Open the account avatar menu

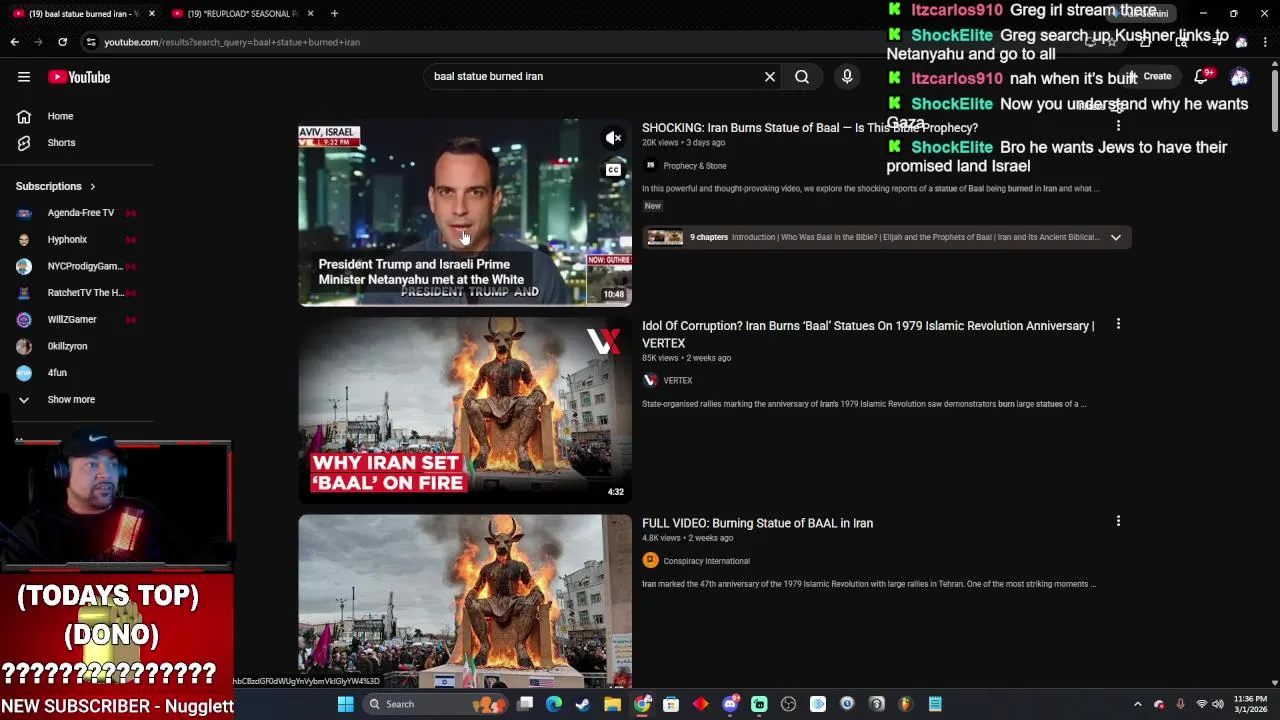pos(1239,77)
